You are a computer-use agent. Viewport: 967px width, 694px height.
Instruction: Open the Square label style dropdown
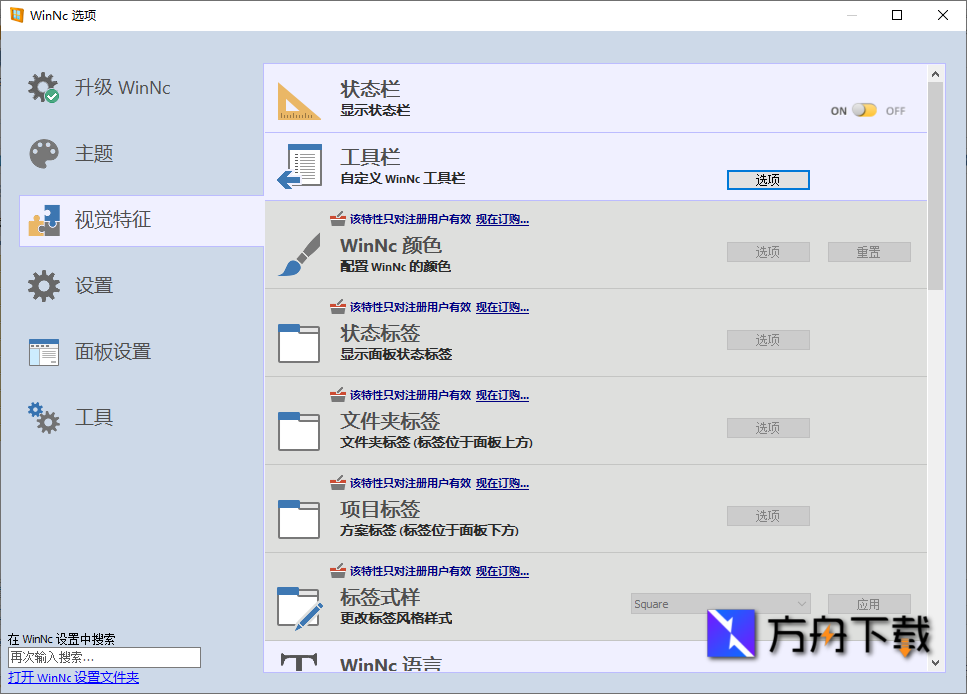[x=720, y=604]
